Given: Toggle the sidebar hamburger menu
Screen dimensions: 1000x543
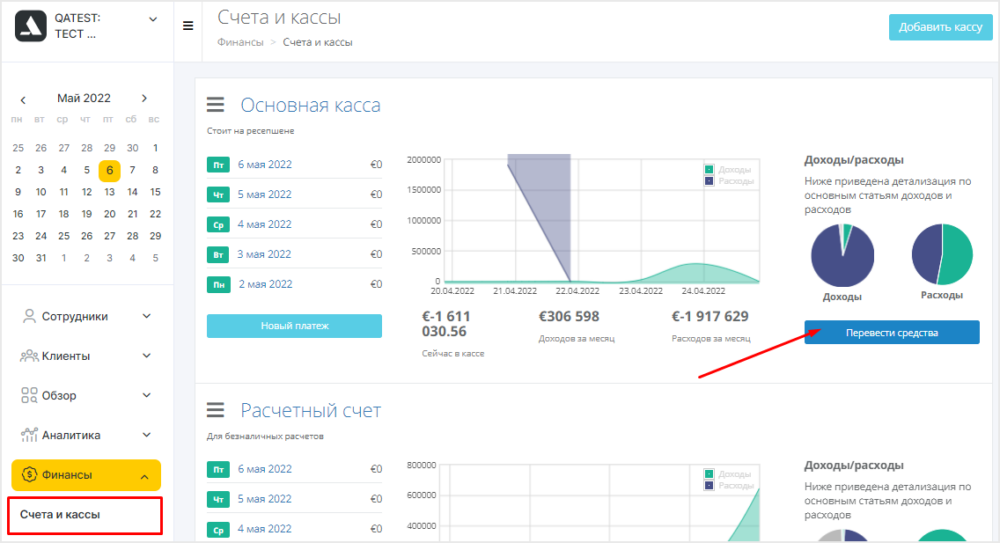Looking at the screenshot, I should click(x=188, y=26).
